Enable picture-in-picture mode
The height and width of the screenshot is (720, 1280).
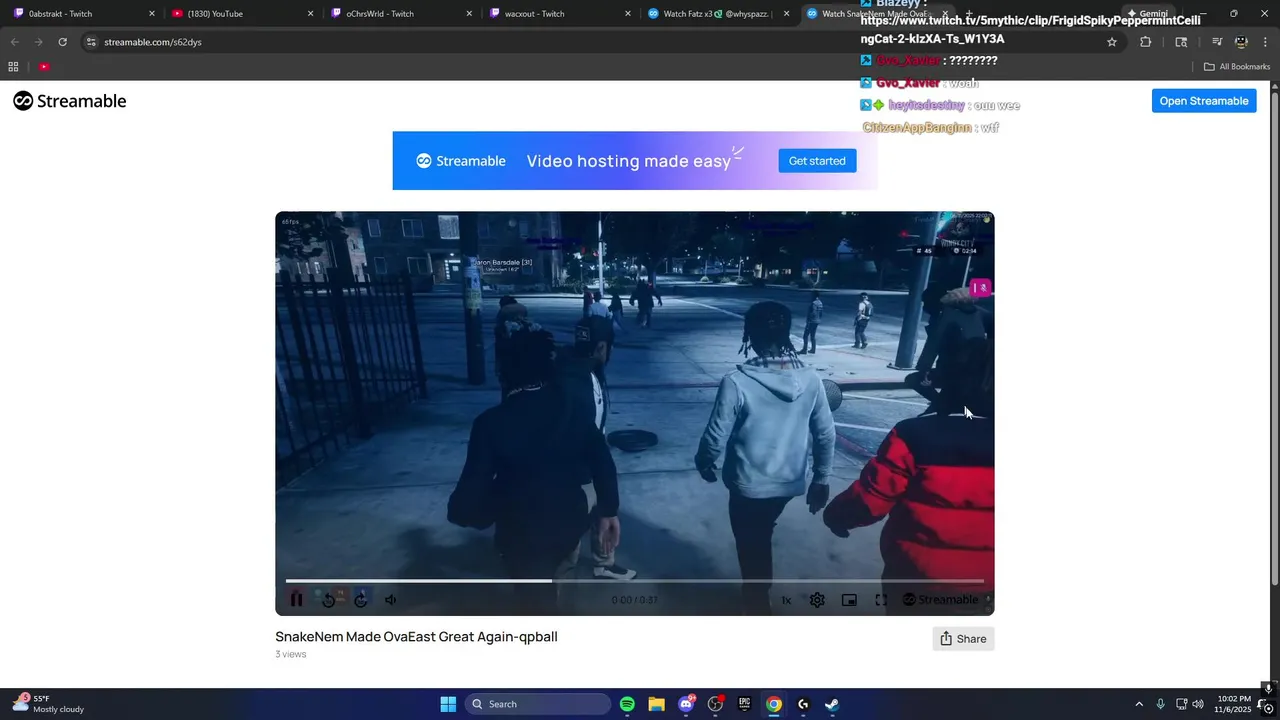click(849, 600)
